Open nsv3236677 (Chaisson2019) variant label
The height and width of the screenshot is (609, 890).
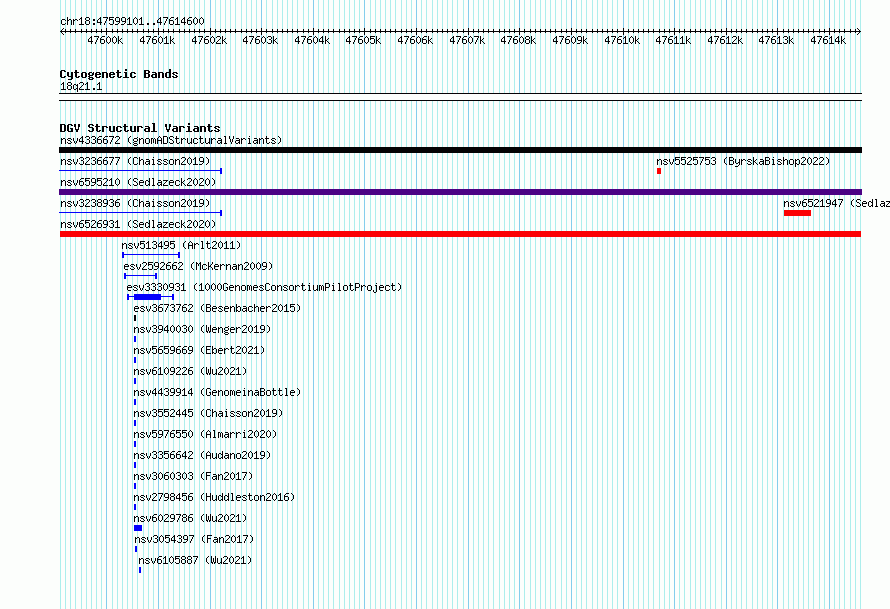[x=135, y=161]
